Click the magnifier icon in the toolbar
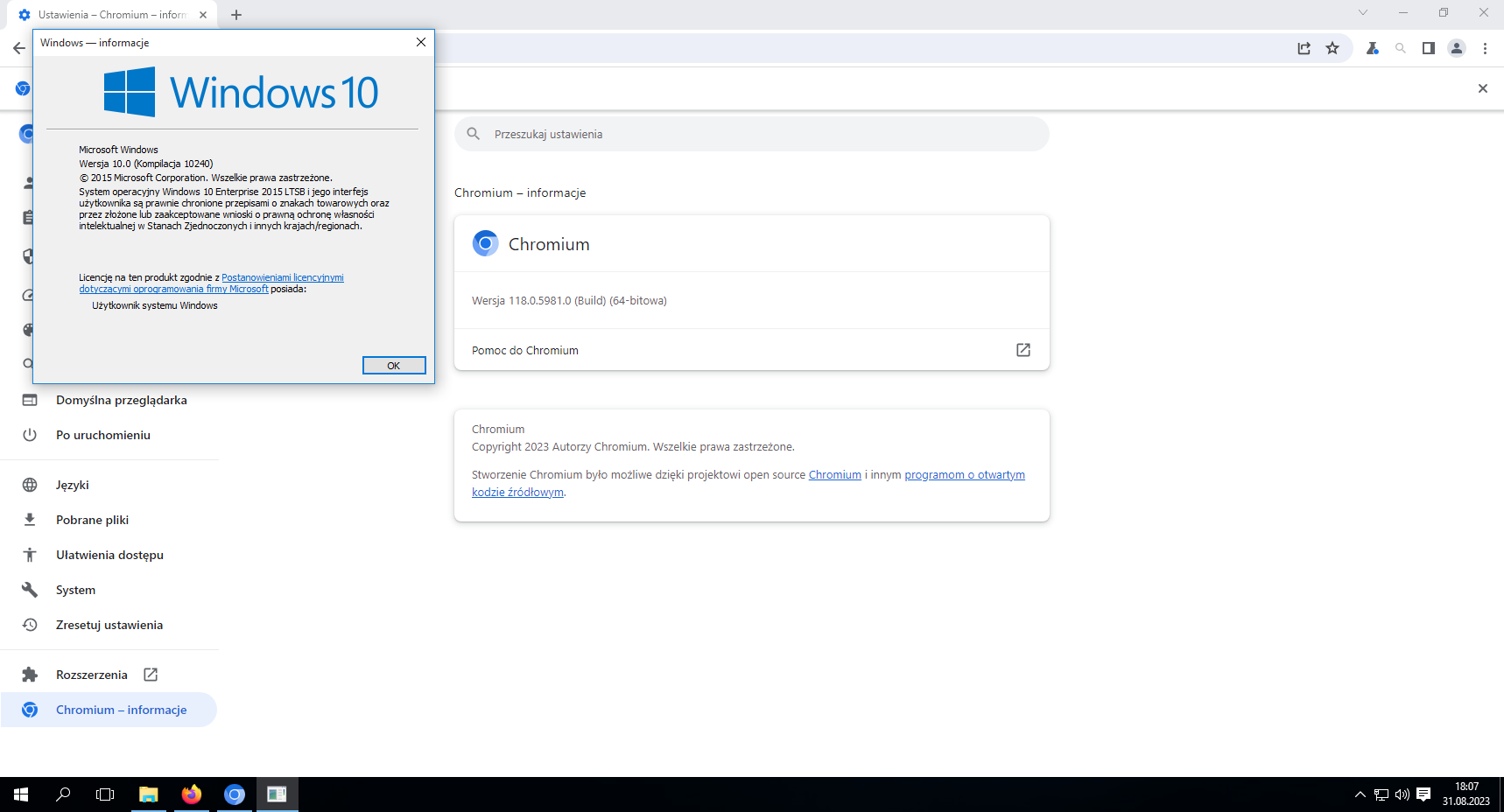The height and width of the screenshot is (812, 1504). (1401, 48)
